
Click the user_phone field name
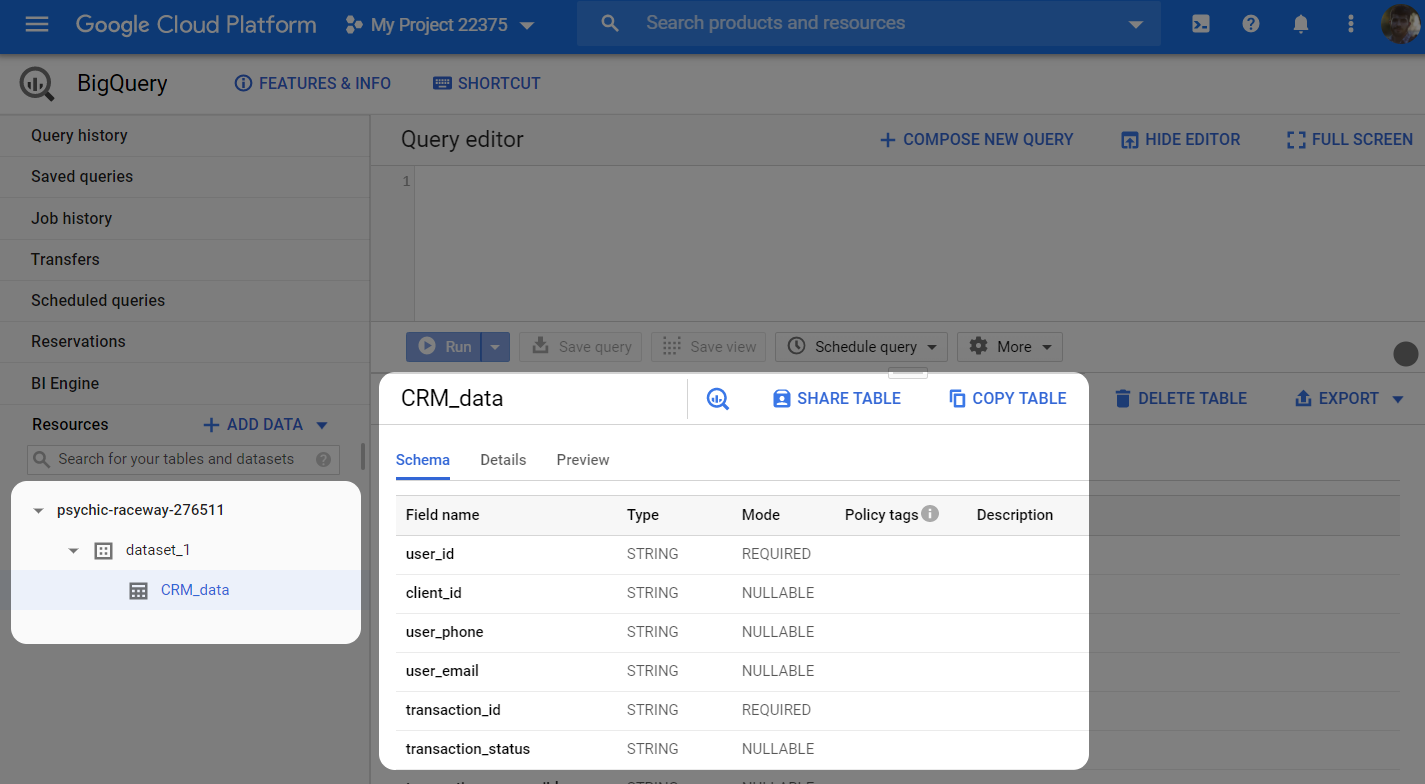tap(445, 632)
